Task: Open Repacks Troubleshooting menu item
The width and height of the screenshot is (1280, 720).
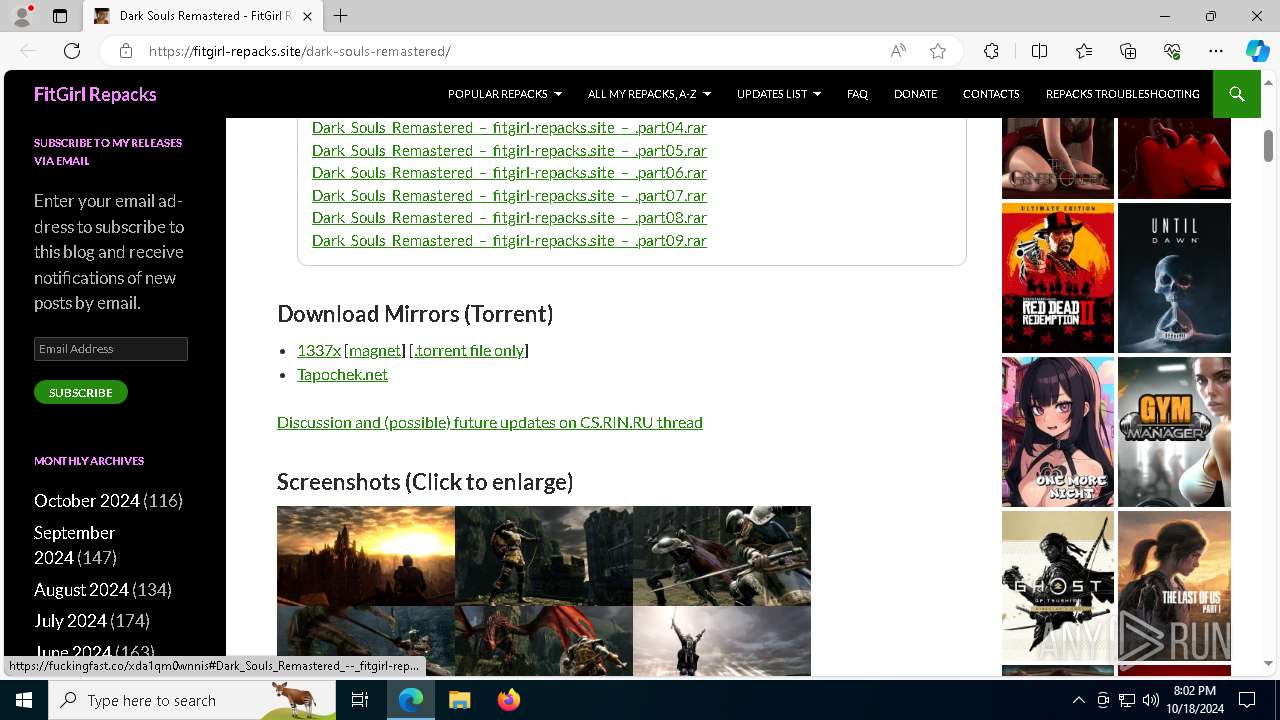Action: coord(1122,94)
